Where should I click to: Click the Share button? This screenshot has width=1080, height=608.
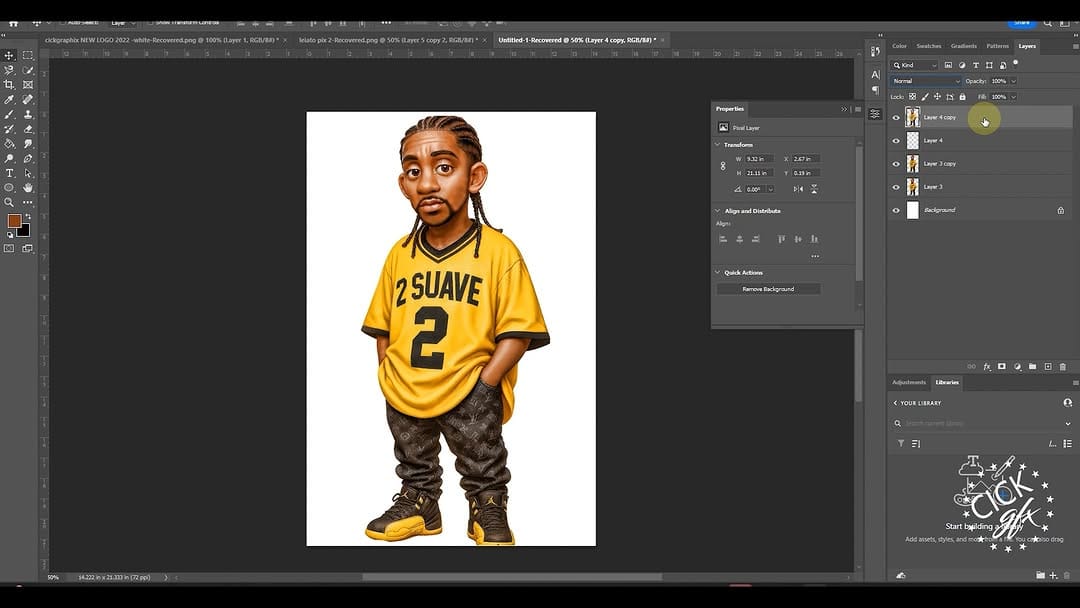(x=1022, y=23)
